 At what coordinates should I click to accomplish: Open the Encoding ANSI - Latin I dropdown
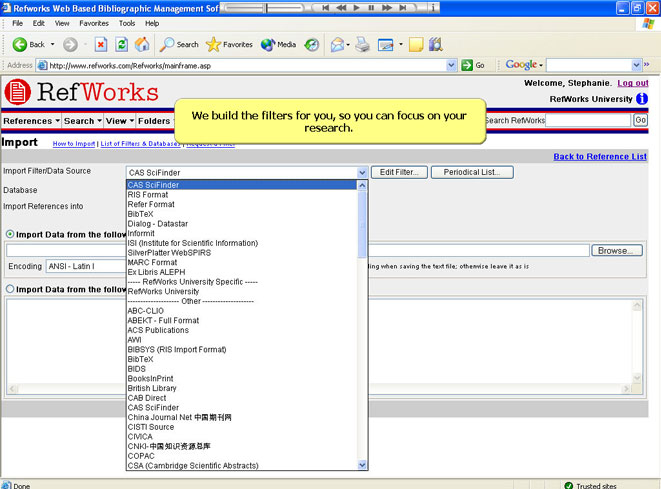tap(85, 267)
